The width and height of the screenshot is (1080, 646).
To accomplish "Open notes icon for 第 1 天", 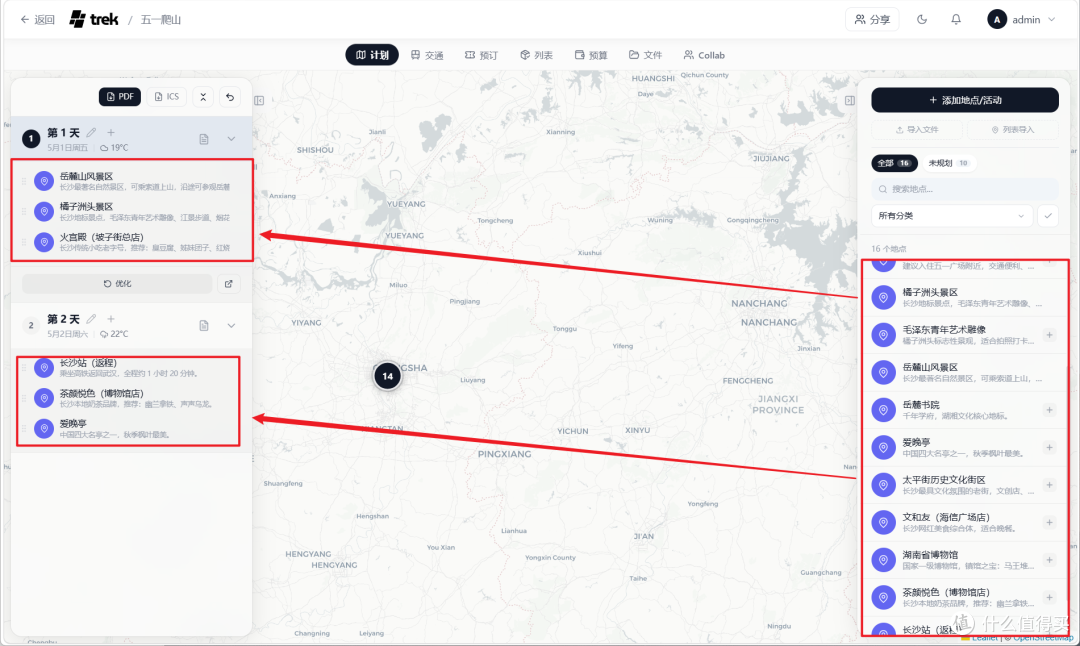I will click(x=204, y=139).
